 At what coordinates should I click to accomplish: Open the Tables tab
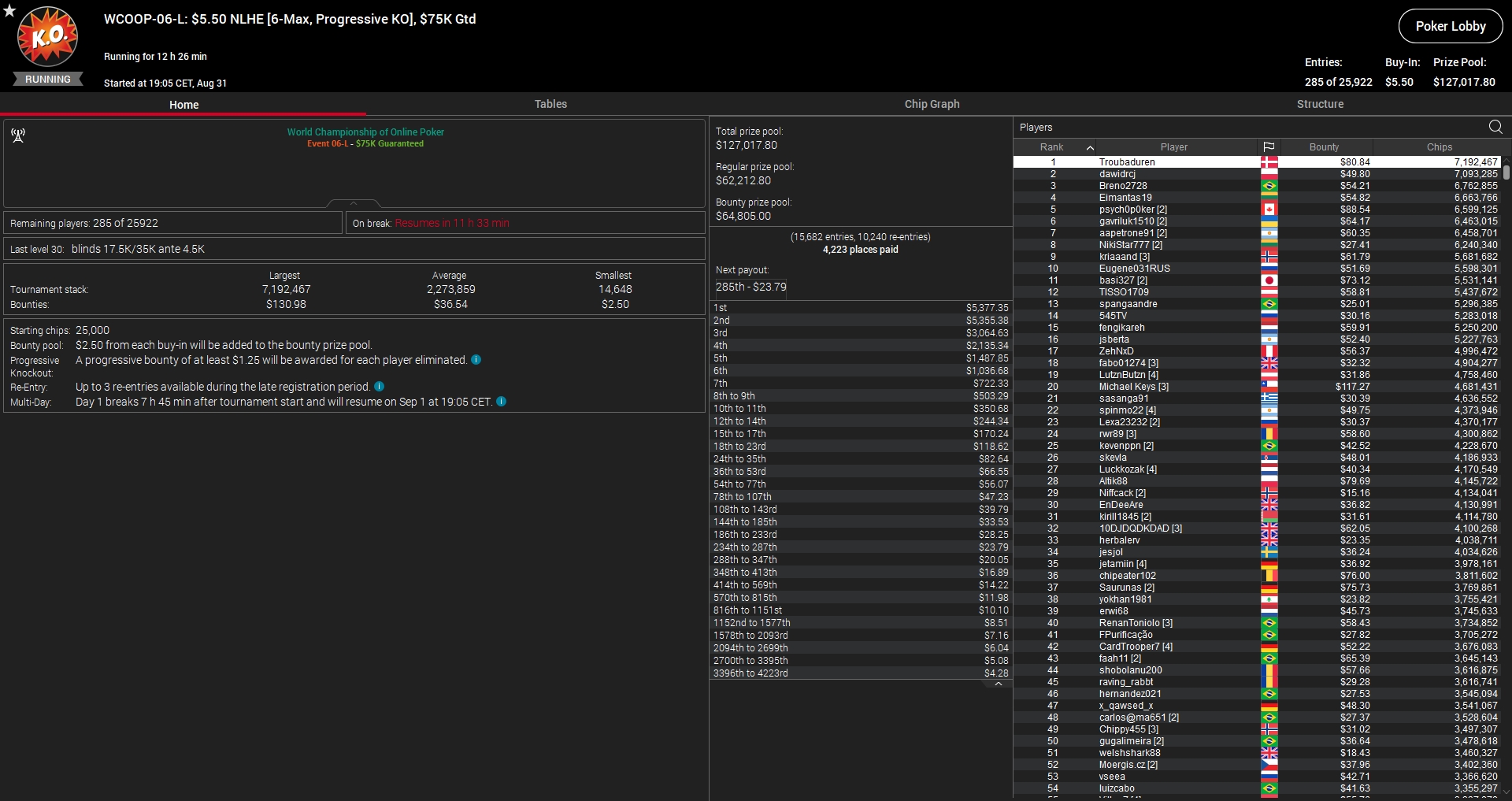[550, 104]
